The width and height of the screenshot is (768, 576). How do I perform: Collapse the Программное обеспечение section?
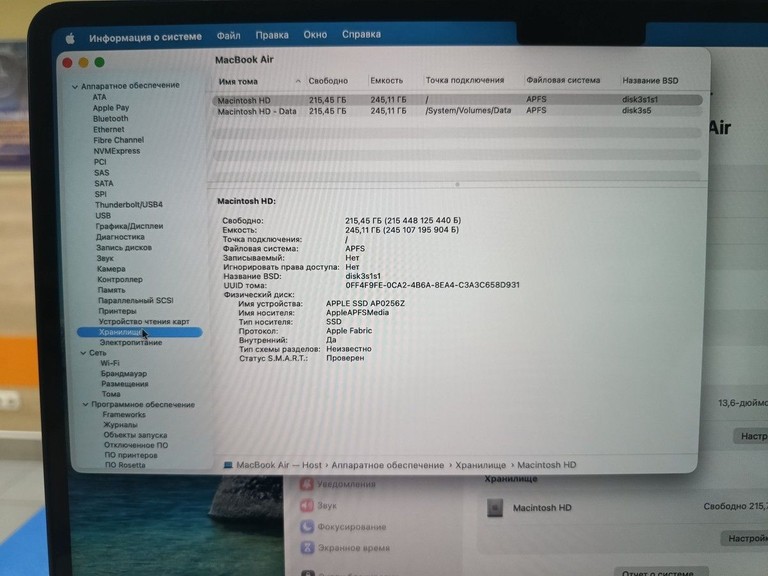tap(85, 405)
